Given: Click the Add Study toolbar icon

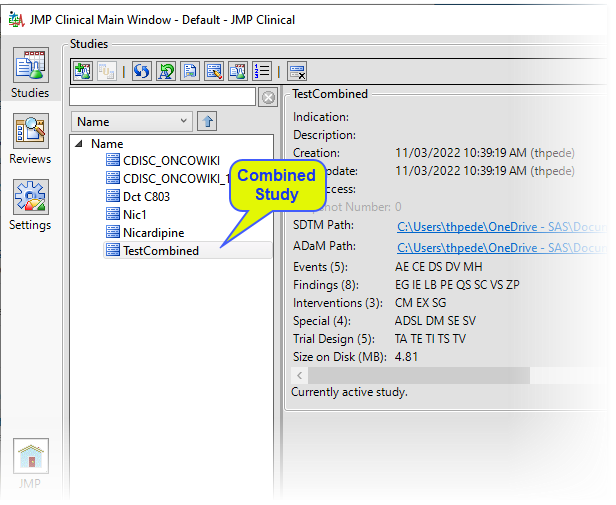Looking at the screenshot, I should pos(84,71).
